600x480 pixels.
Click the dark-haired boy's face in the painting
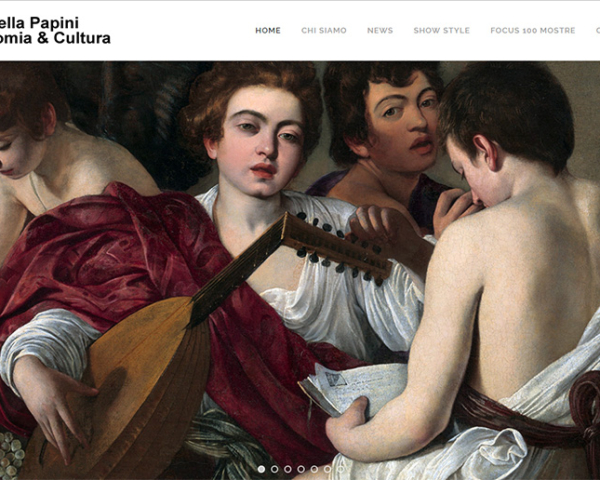[x=402, y=122]
